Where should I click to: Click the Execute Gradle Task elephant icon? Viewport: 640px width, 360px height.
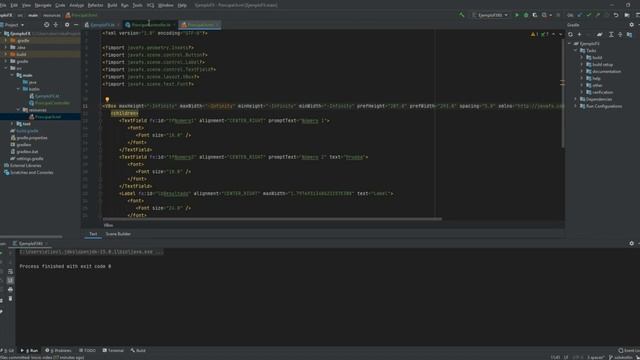(600, 35)
